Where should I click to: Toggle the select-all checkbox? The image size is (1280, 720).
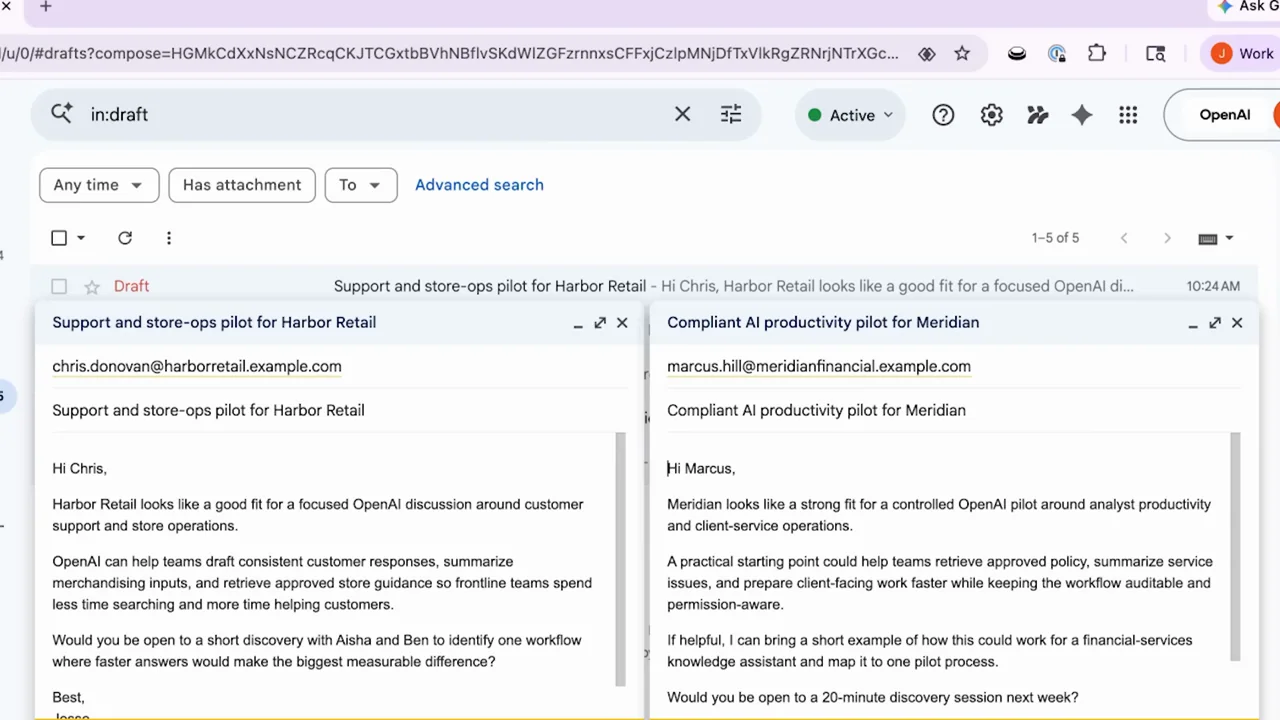(59, 238)
